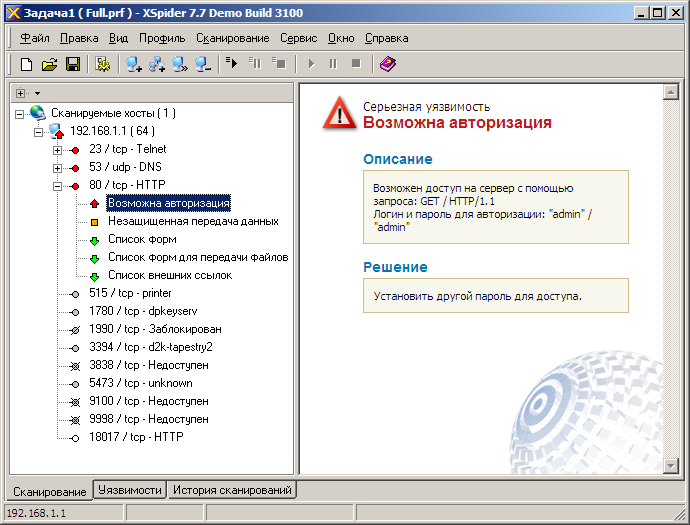The image size is (690, 525).
Task: Select the 9100 / tcp - Недоступен row
Action: [x=149, y=401]
